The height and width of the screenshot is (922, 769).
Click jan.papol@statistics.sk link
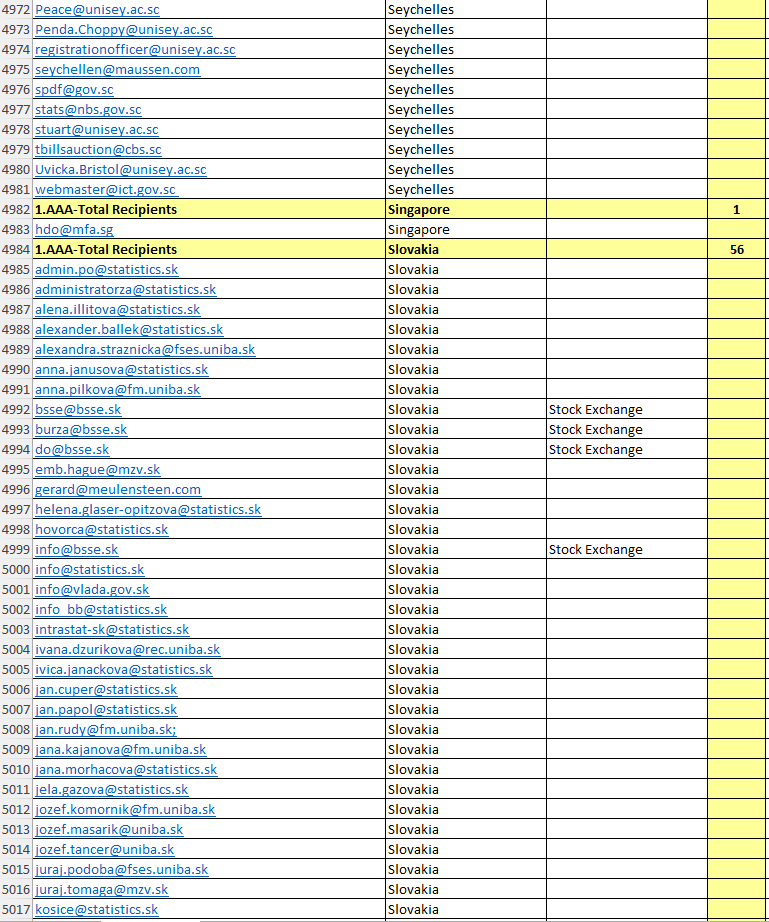click(x=106, y=709)
